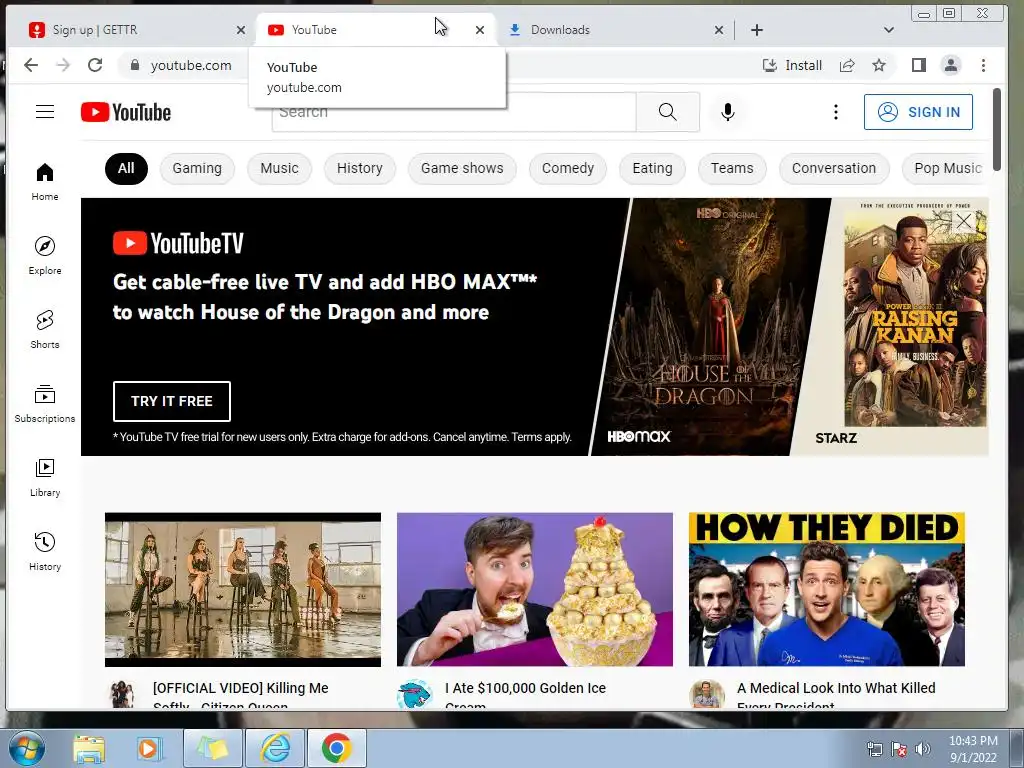The width and height of the screenshot is (1024, 768).
Task: Reload the YouTube page
Action: (95, 65)
